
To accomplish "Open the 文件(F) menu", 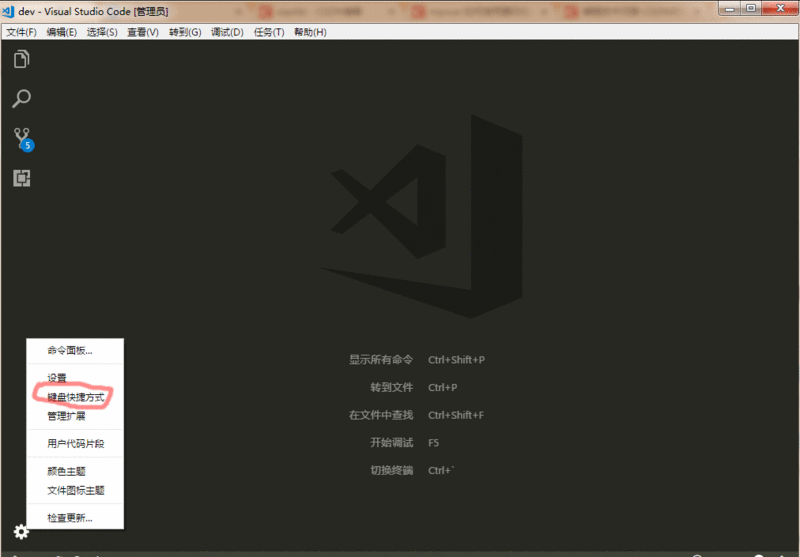I will click(x=21, y=32).
